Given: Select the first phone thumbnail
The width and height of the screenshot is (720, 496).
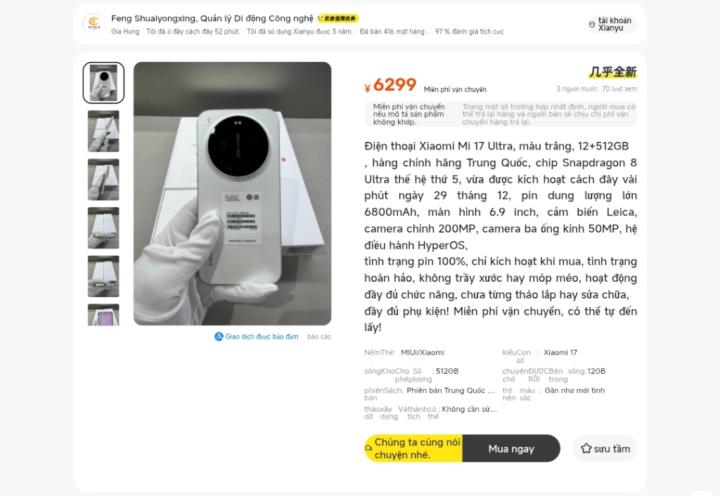Looking at the screenshot, I should point(103,83).
